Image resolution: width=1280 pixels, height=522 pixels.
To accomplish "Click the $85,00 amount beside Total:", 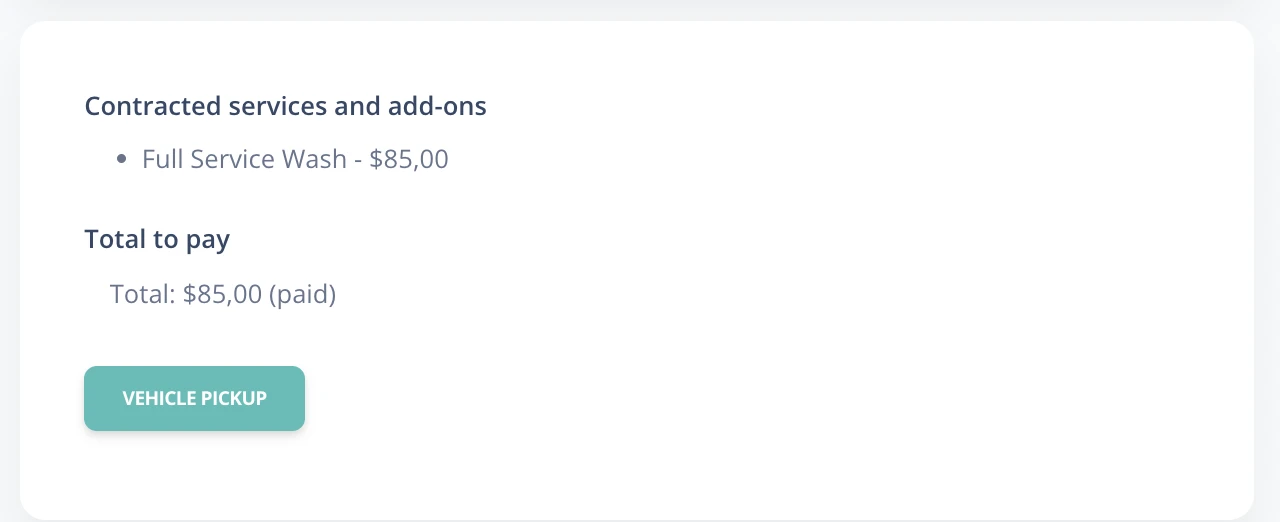I will click(222, 294).
